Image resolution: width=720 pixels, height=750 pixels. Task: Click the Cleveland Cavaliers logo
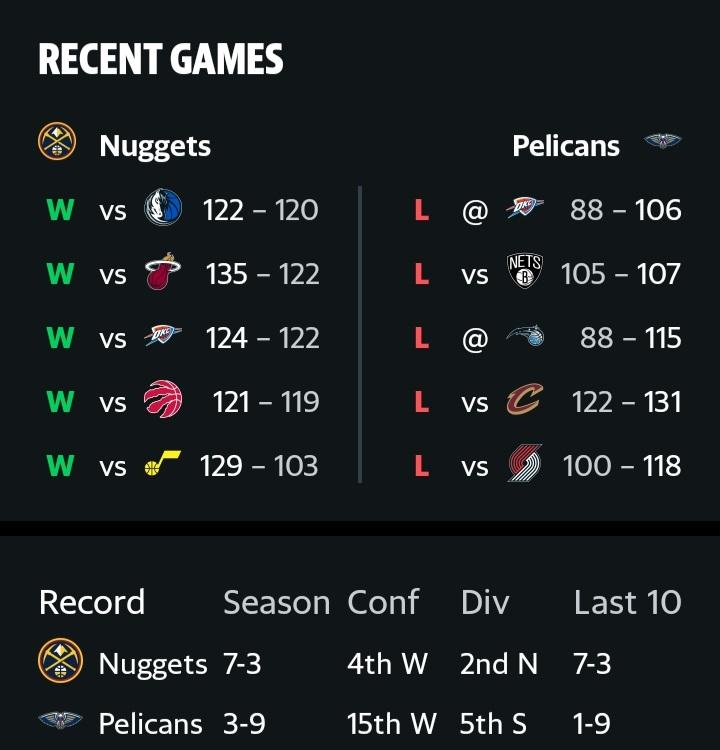(x=525, y=399)
